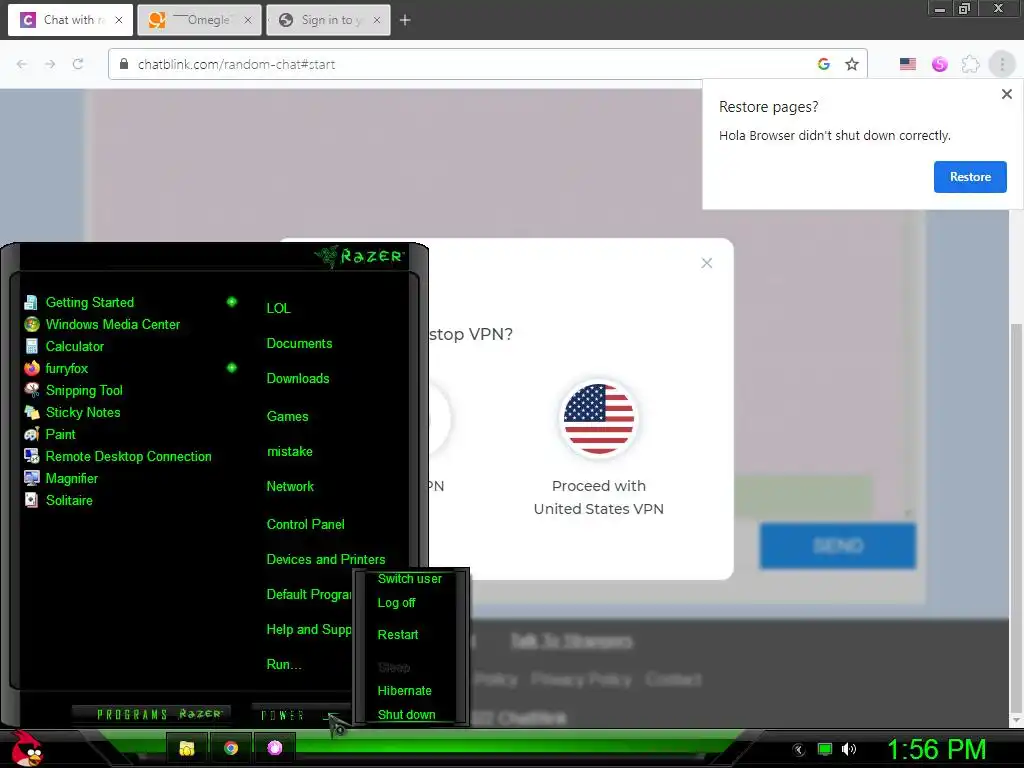Go forward in browser history
Image resolution: width=1024 pixels, height=768 pixels.
point(50,64)
